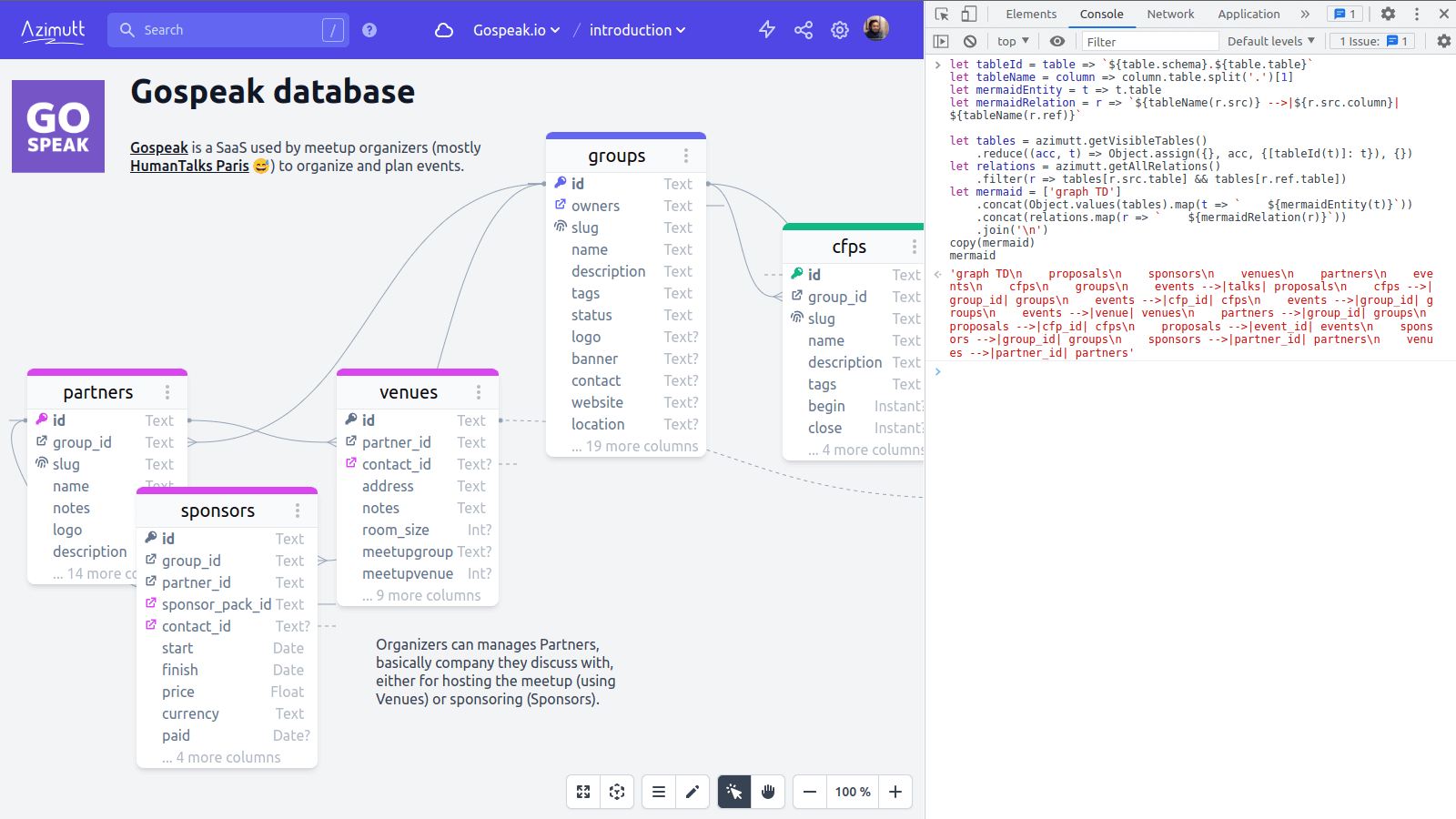Select the DevTools inspect element icon
The image size is (1456, 819).
(x=942, y=14)
